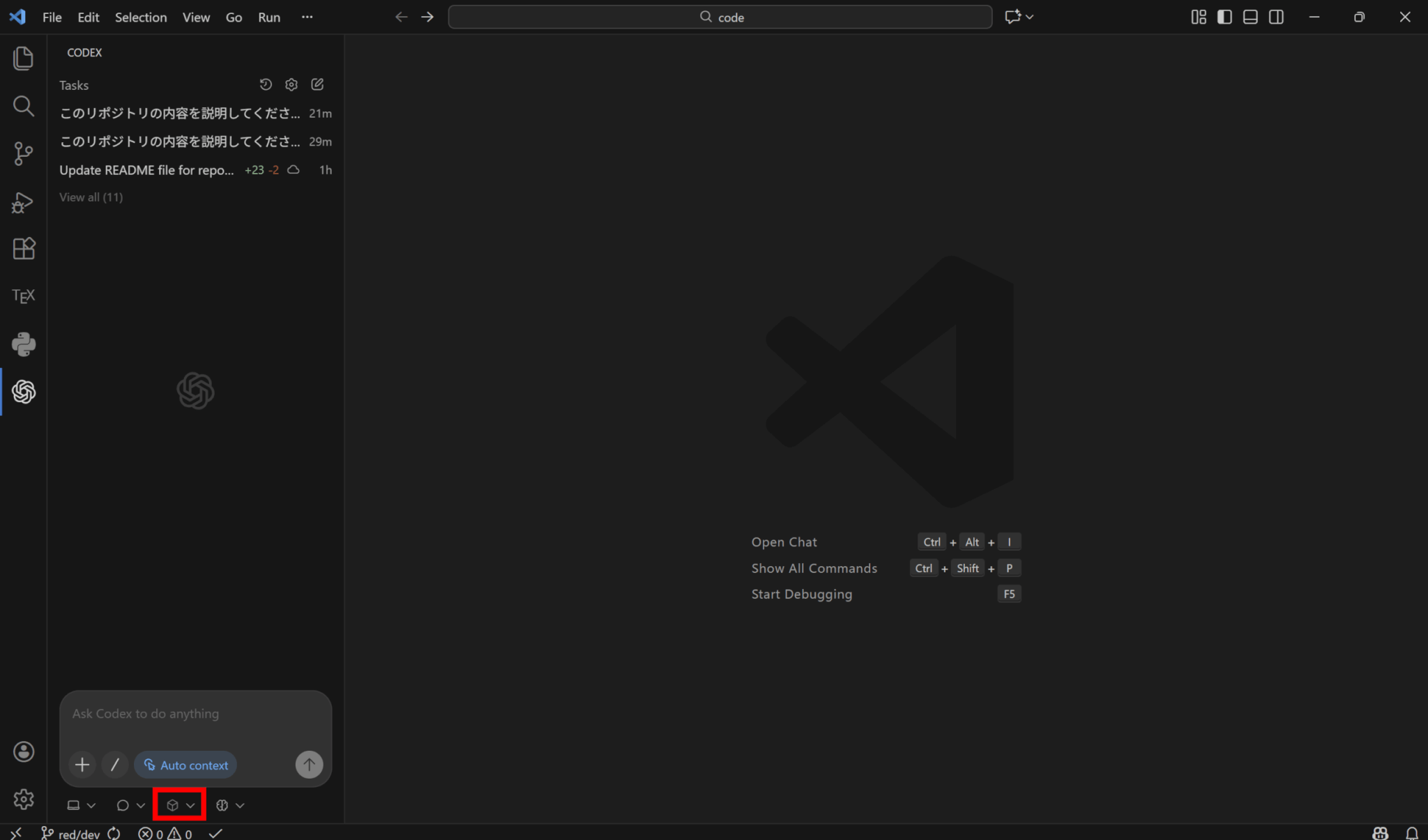Open the Codex (OpenAI) sidebar icon

(24, 392)
